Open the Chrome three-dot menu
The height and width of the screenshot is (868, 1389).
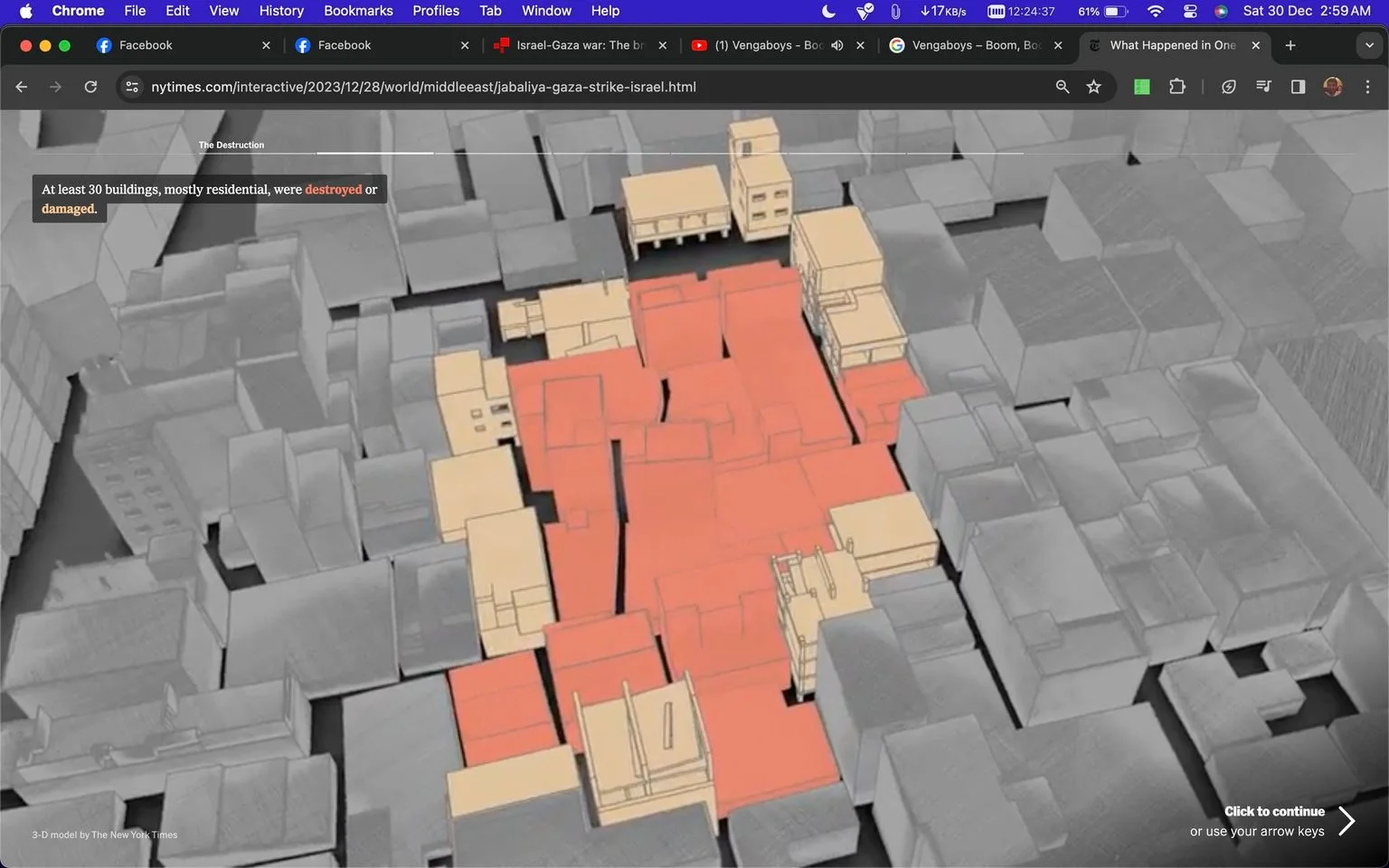1367,87
